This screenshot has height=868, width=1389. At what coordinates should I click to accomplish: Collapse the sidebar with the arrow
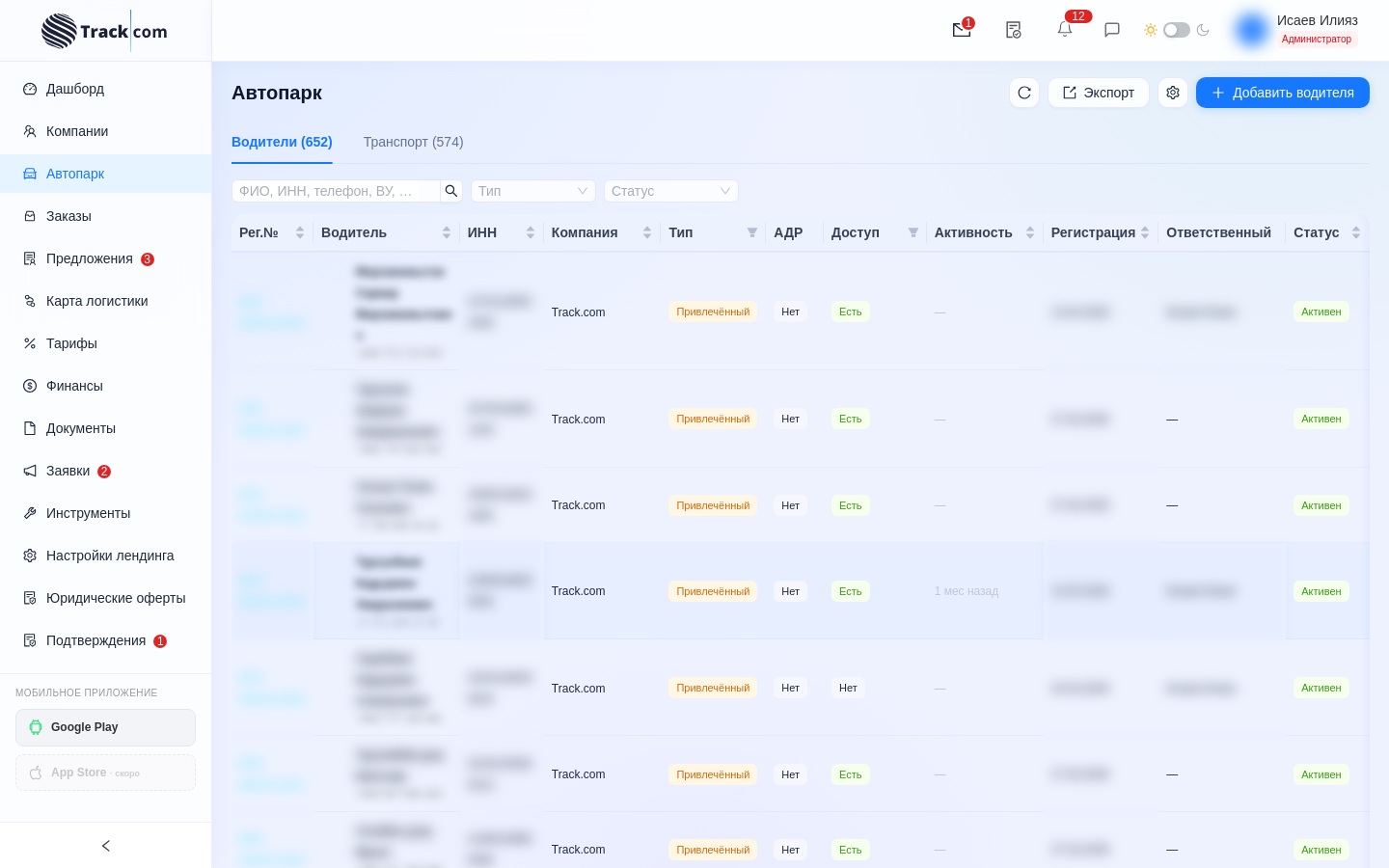point(106,846)
